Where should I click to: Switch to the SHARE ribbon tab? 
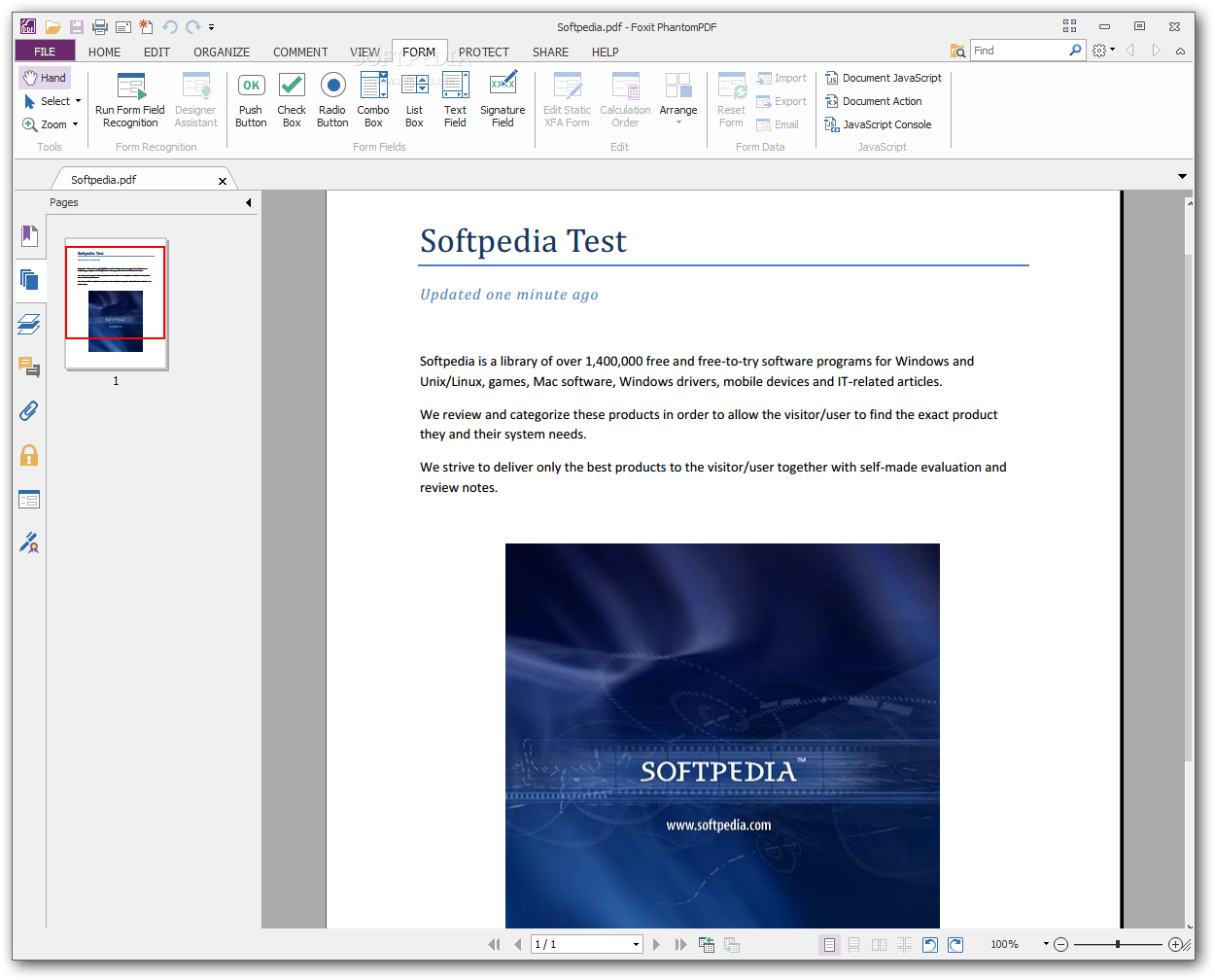(550, 52)
